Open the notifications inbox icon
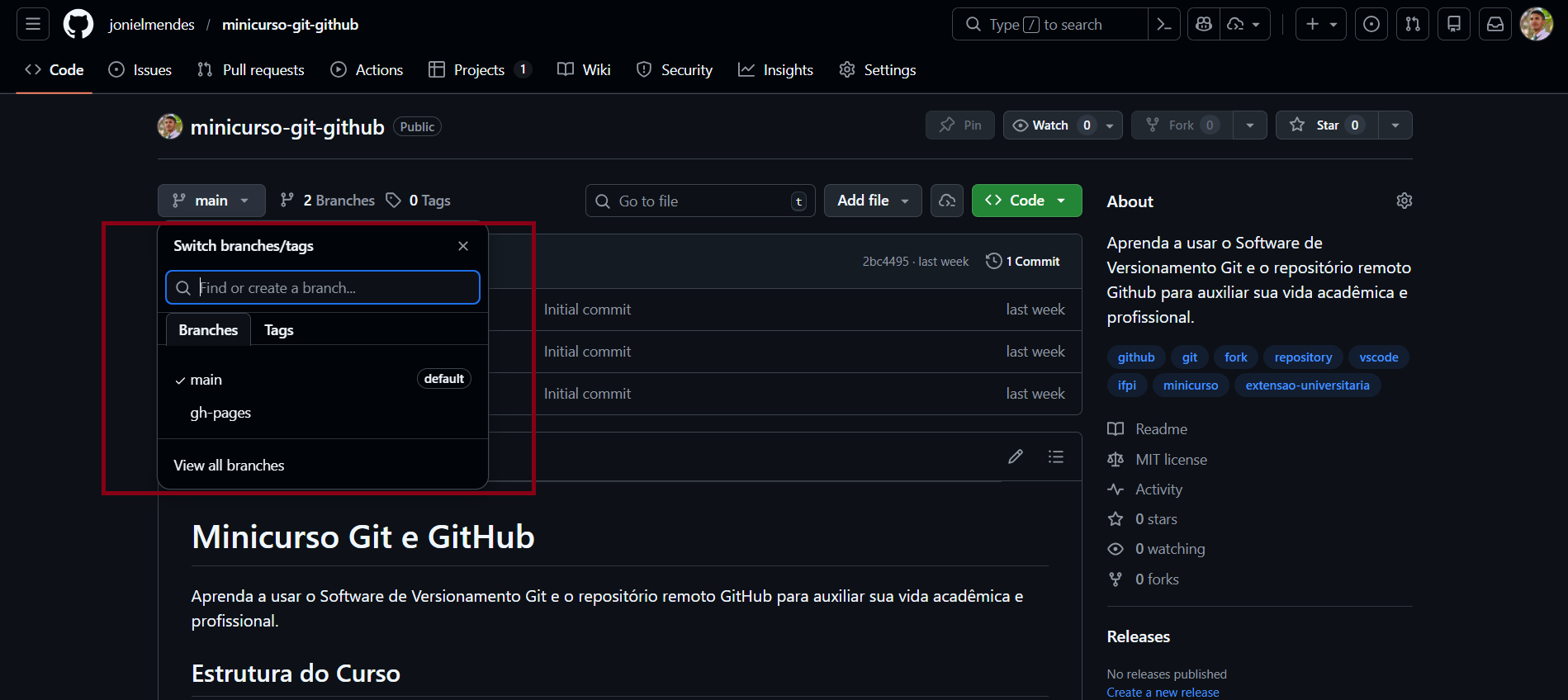 click(x=1495, y=25)
